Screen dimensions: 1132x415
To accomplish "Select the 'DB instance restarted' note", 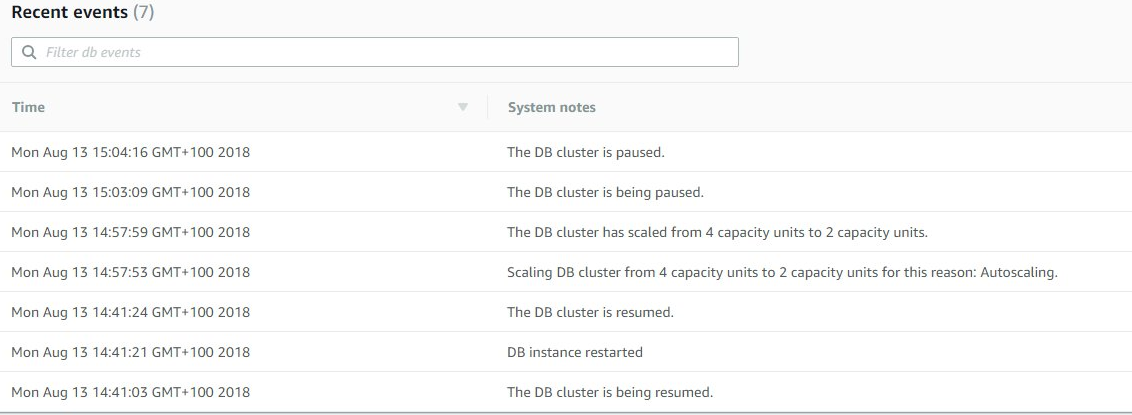I will coord(575,352).
